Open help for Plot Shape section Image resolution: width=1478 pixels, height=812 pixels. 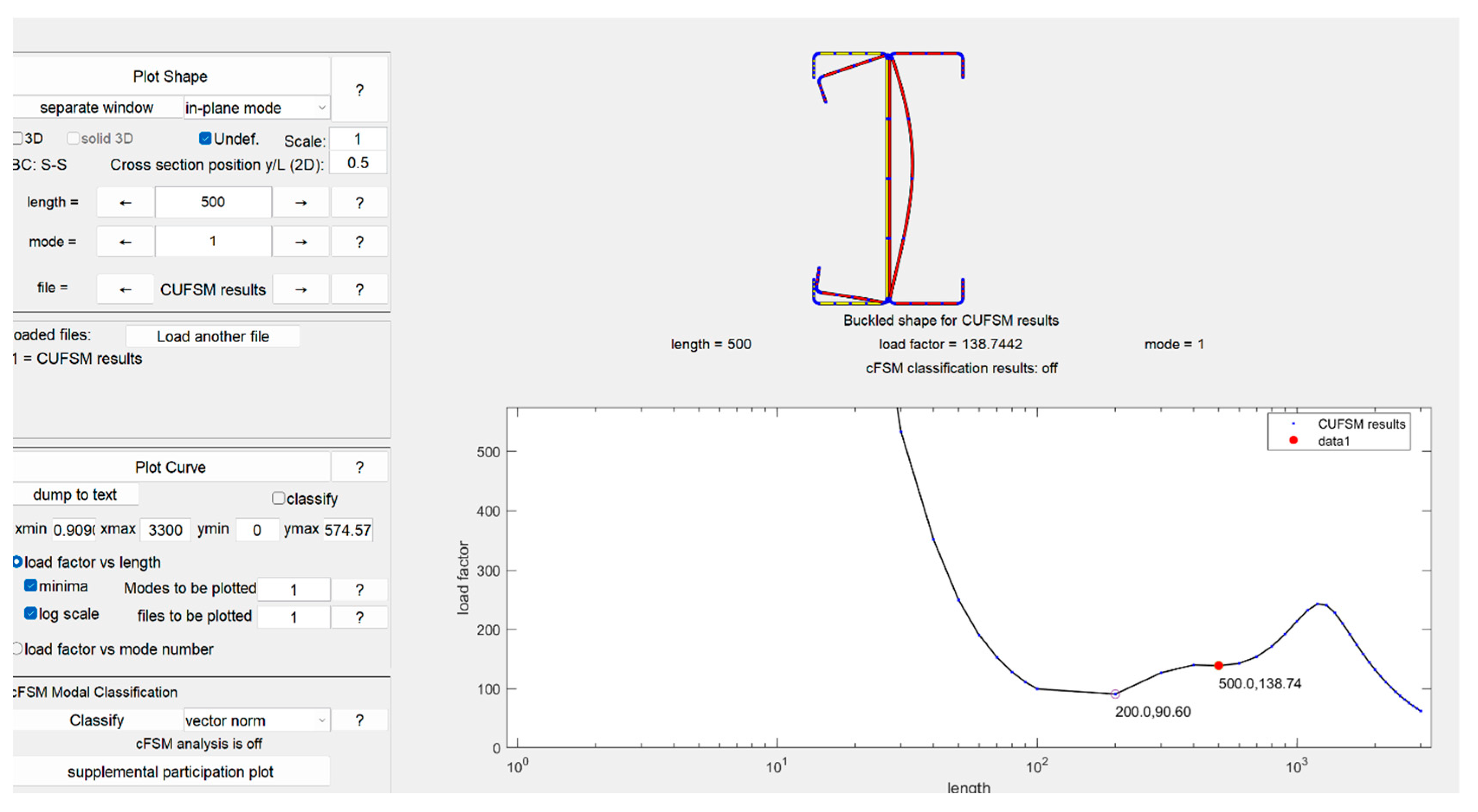tap(359, 90)
